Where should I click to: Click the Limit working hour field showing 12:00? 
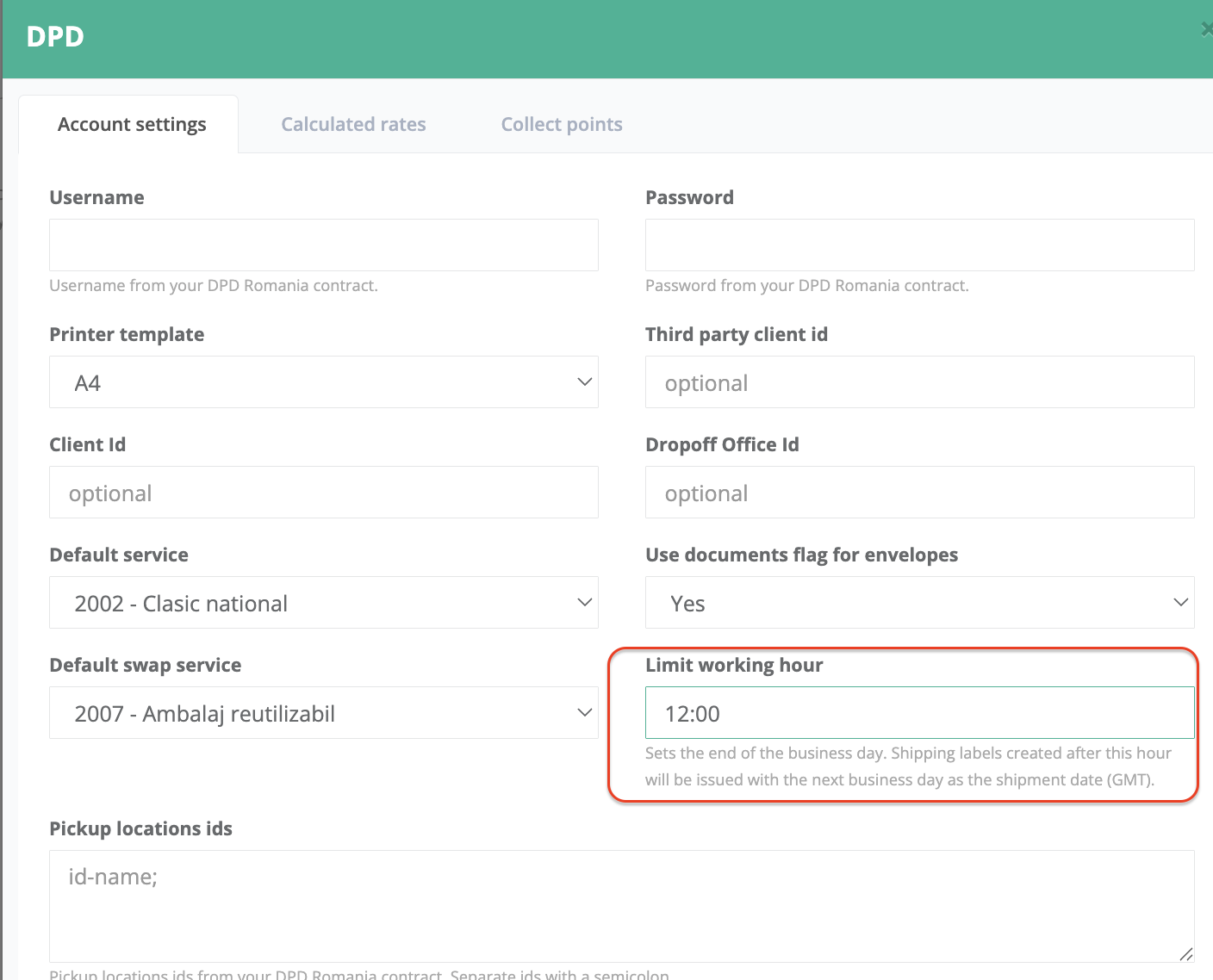[919, 713]
